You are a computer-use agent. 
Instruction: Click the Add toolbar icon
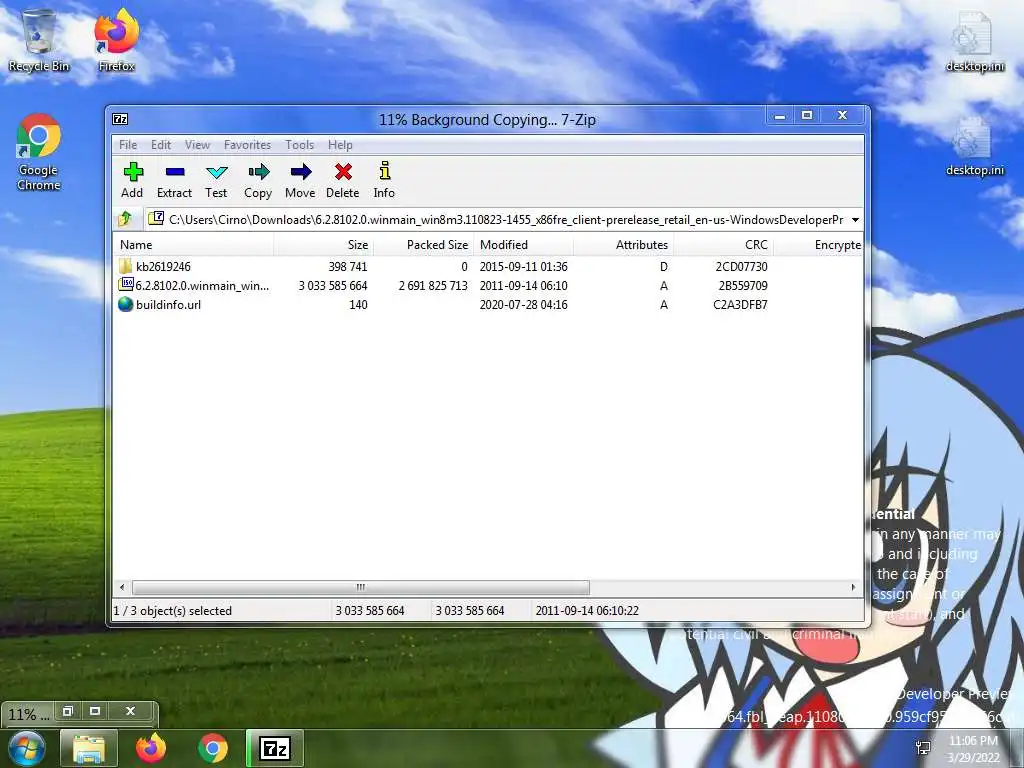[133, 172]
